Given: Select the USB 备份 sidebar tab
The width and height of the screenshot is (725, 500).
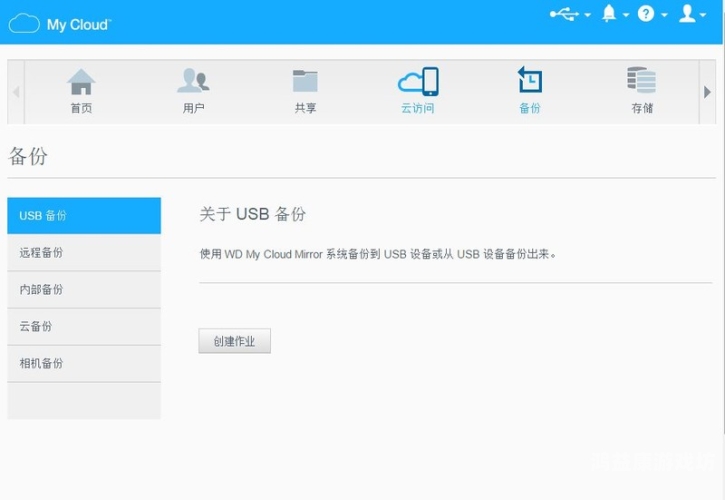Looking at the screenshot, I should click(84, 216).
